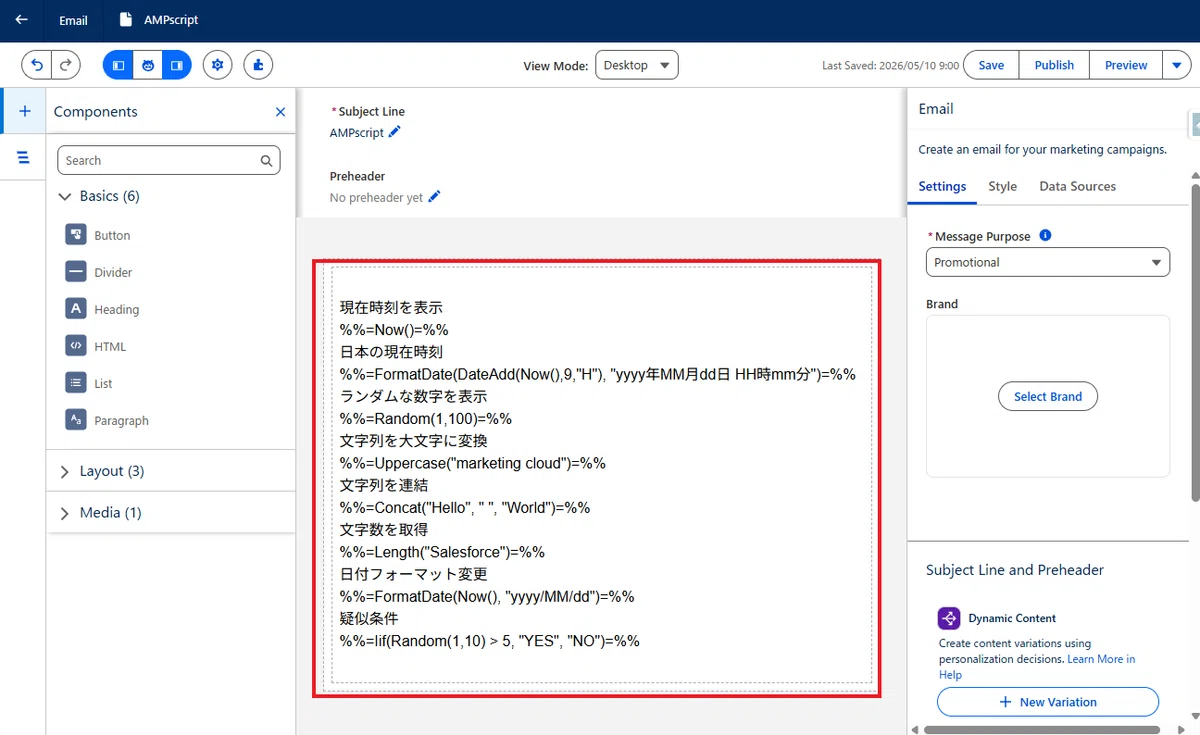Click the Length("Salesforce") line
The height and width of the screenshot is (735, 1200).
click(442, 552)
